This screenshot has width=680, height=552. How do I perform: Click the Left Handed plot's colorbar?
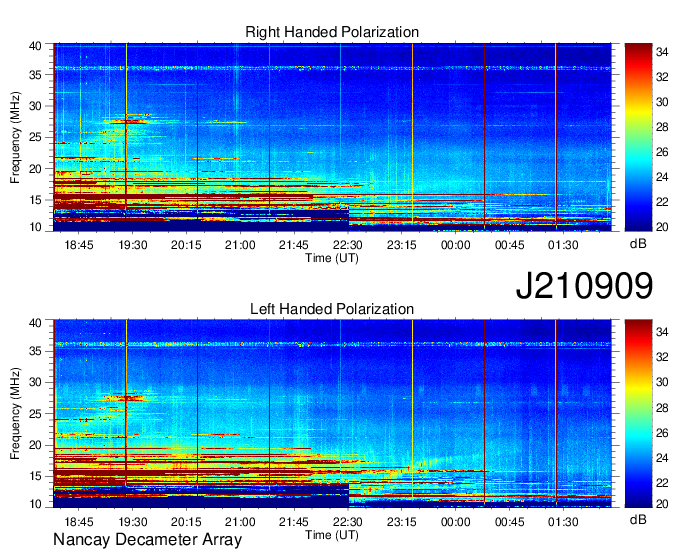point(638,414)
